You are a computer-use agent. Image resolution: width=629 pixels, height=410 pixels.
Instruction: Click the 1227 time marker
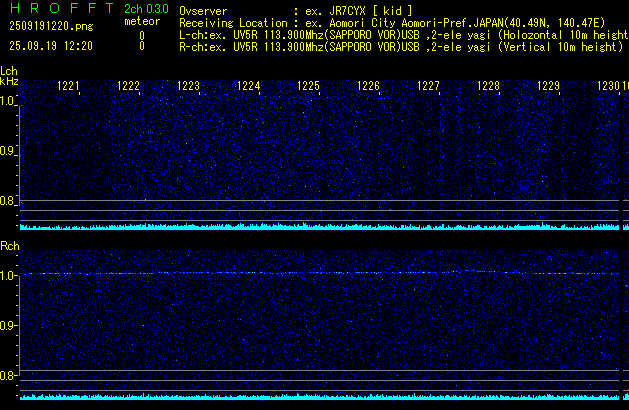(429, 87)
